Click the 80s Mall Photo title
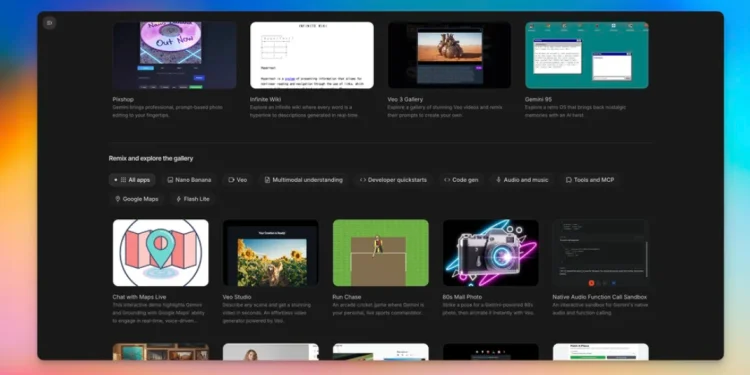 pos(462,297)
